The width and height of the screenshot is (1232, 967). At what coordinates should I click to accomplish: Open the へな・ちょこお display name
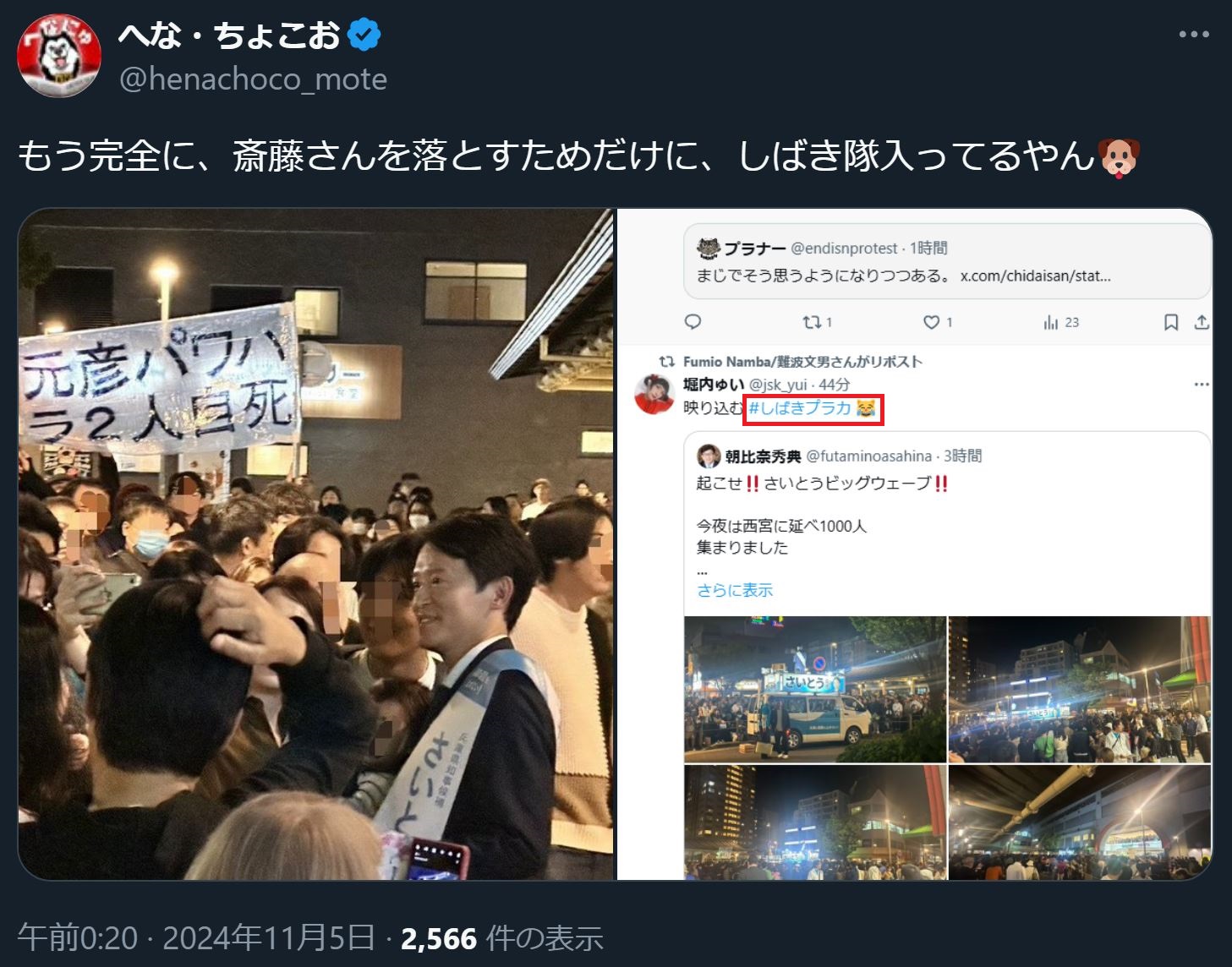point(229,36)
